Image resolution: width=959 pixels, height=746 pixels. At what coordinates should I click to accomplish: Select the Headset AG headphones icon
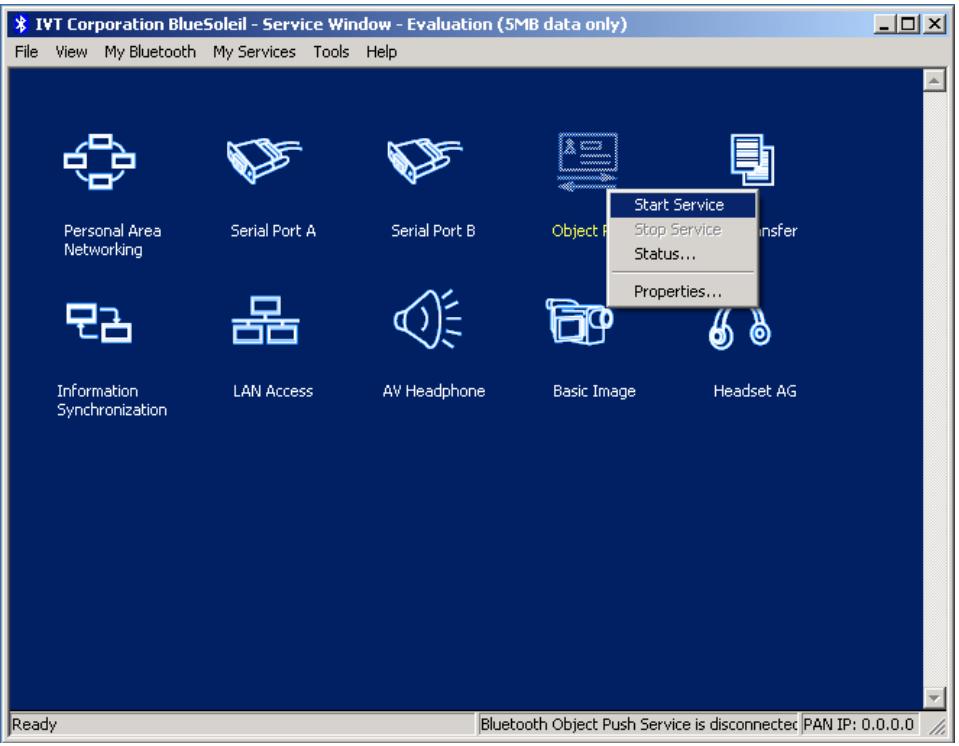[739, 329]
